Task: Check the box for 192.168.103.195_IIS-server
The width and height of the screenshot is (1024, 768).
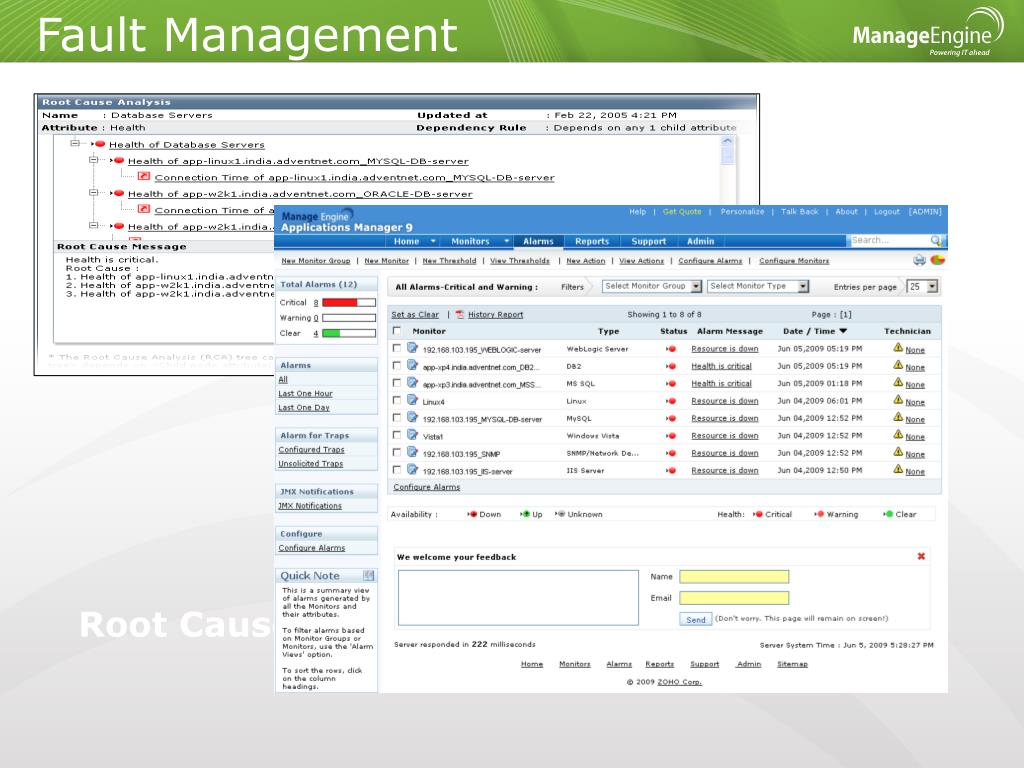Action: 396,470
